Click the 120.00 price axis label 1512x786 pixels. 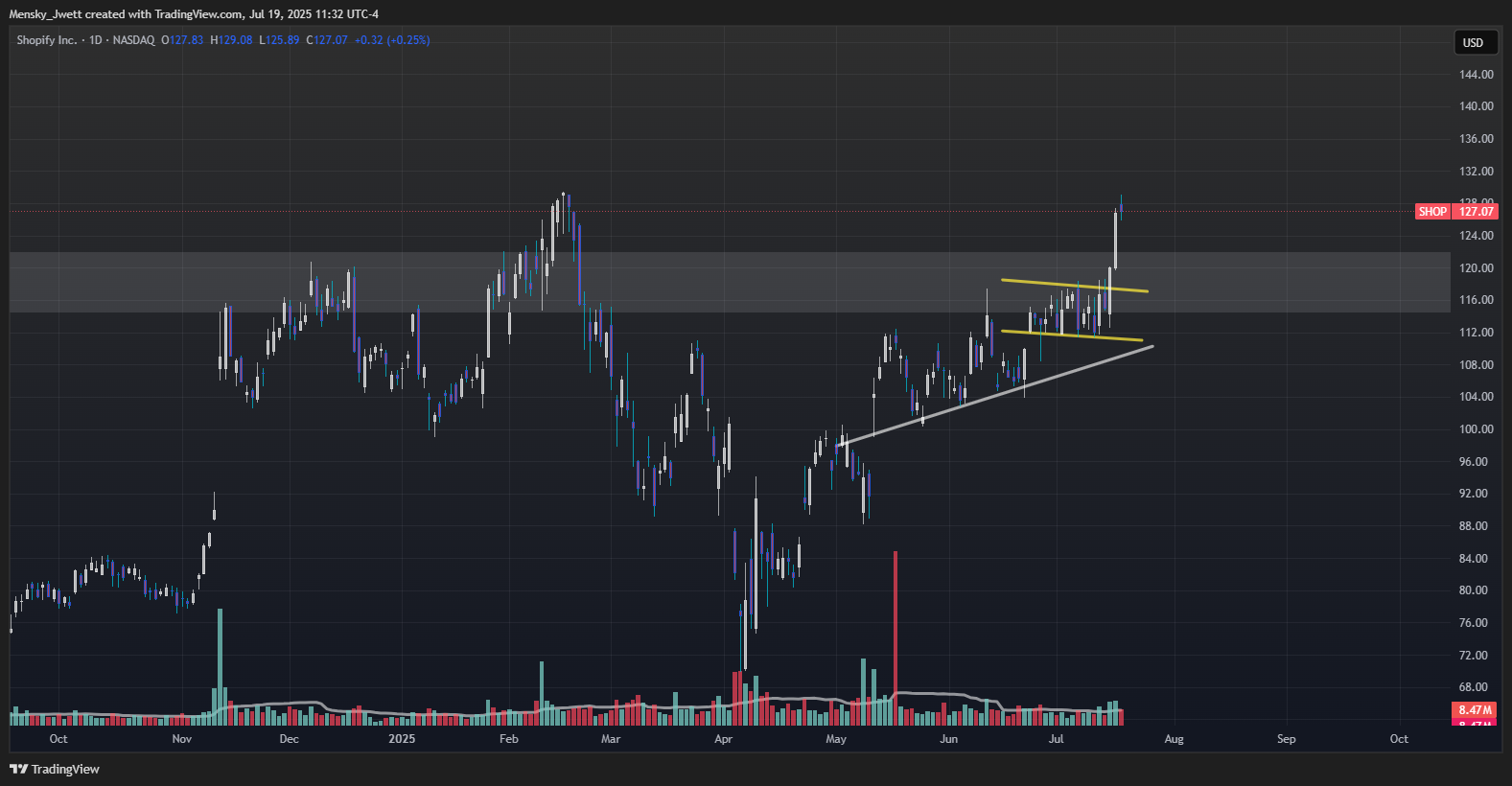[x=1476, y=268]
